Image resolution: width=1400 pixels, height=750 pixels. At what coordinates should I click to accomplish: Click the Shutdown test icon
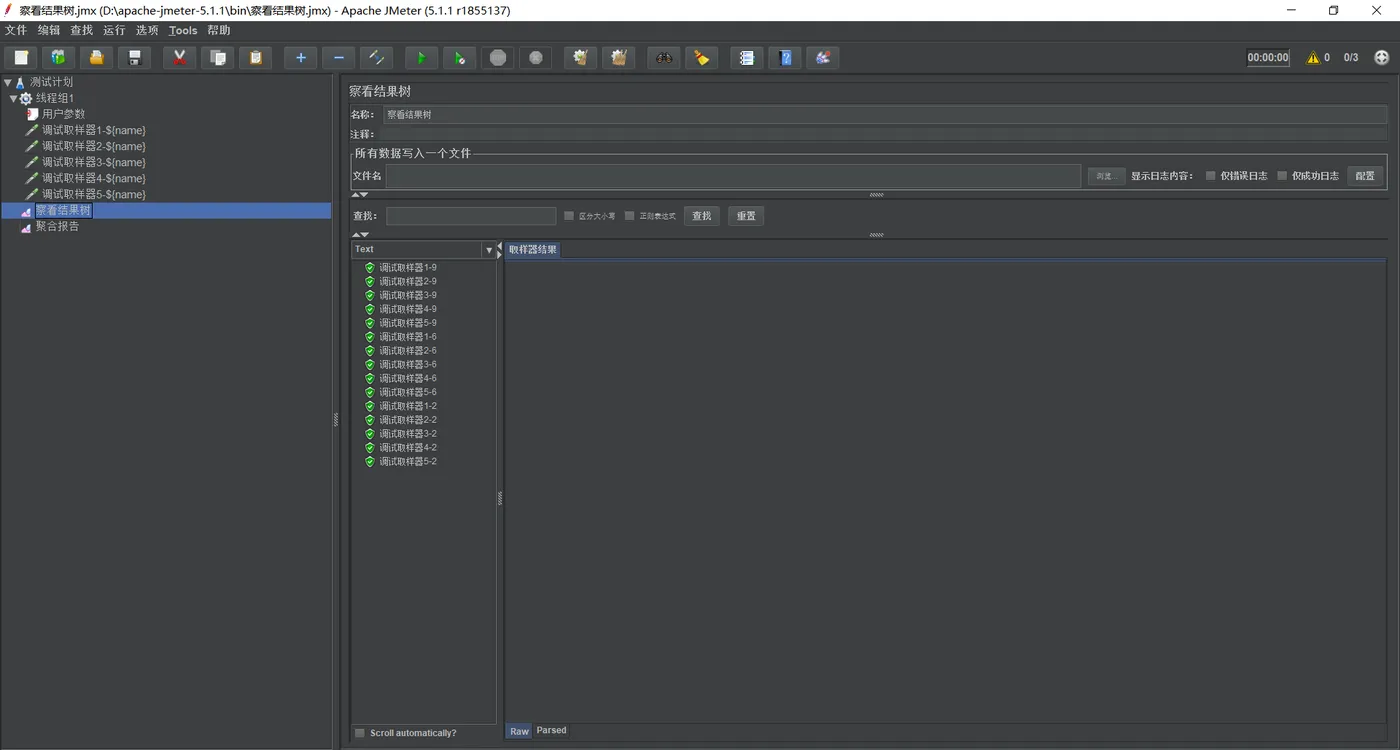535,58
